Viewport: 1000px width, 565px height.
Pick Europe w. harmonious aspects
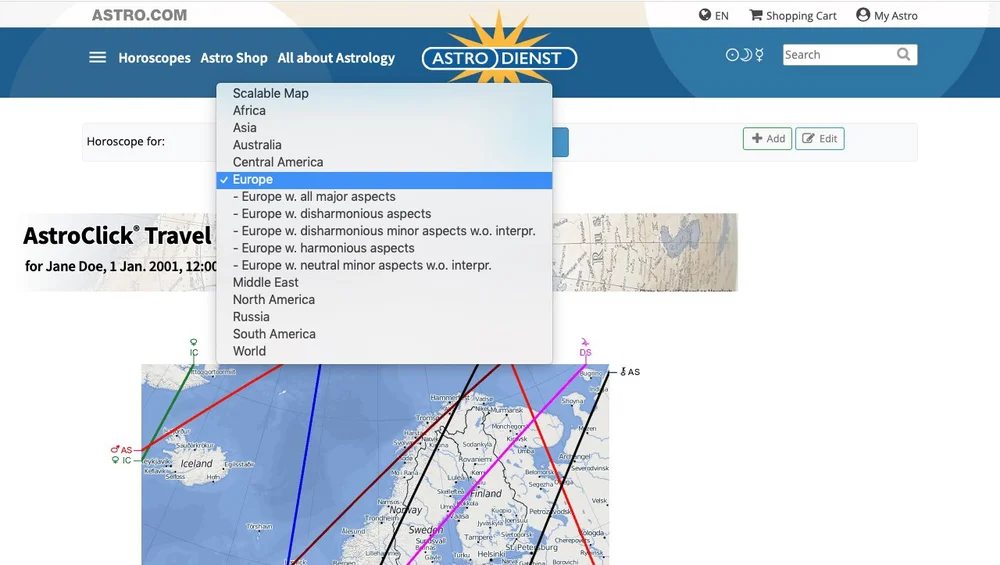click(384, 248)
